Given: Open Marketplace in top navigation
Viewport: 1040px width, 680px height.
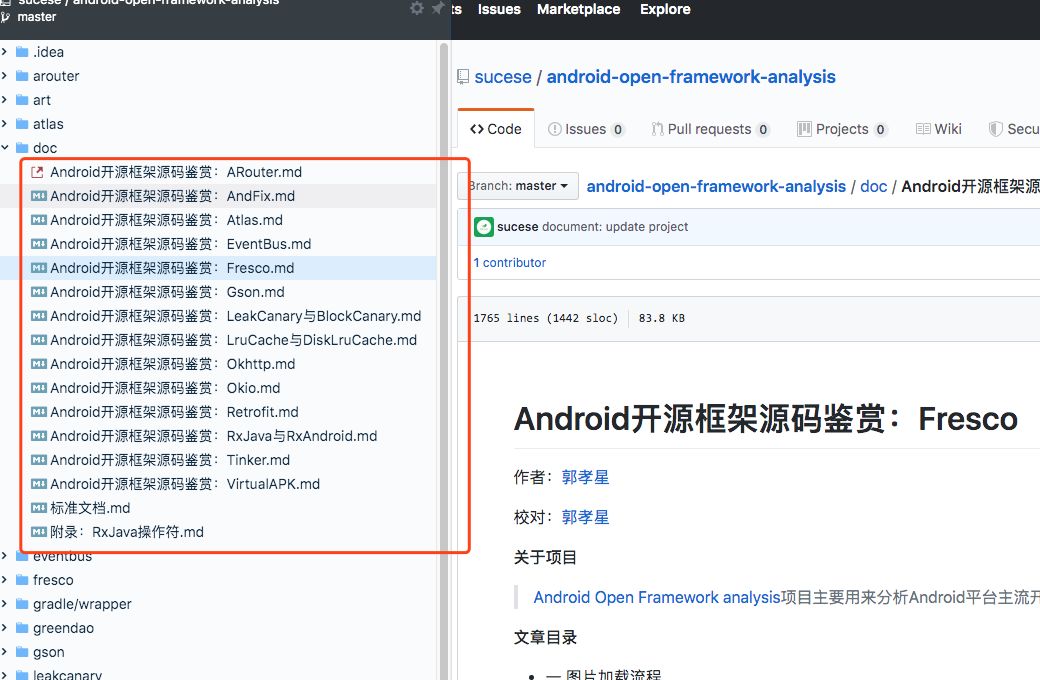Looking at the screenshot, I should 578,9.
